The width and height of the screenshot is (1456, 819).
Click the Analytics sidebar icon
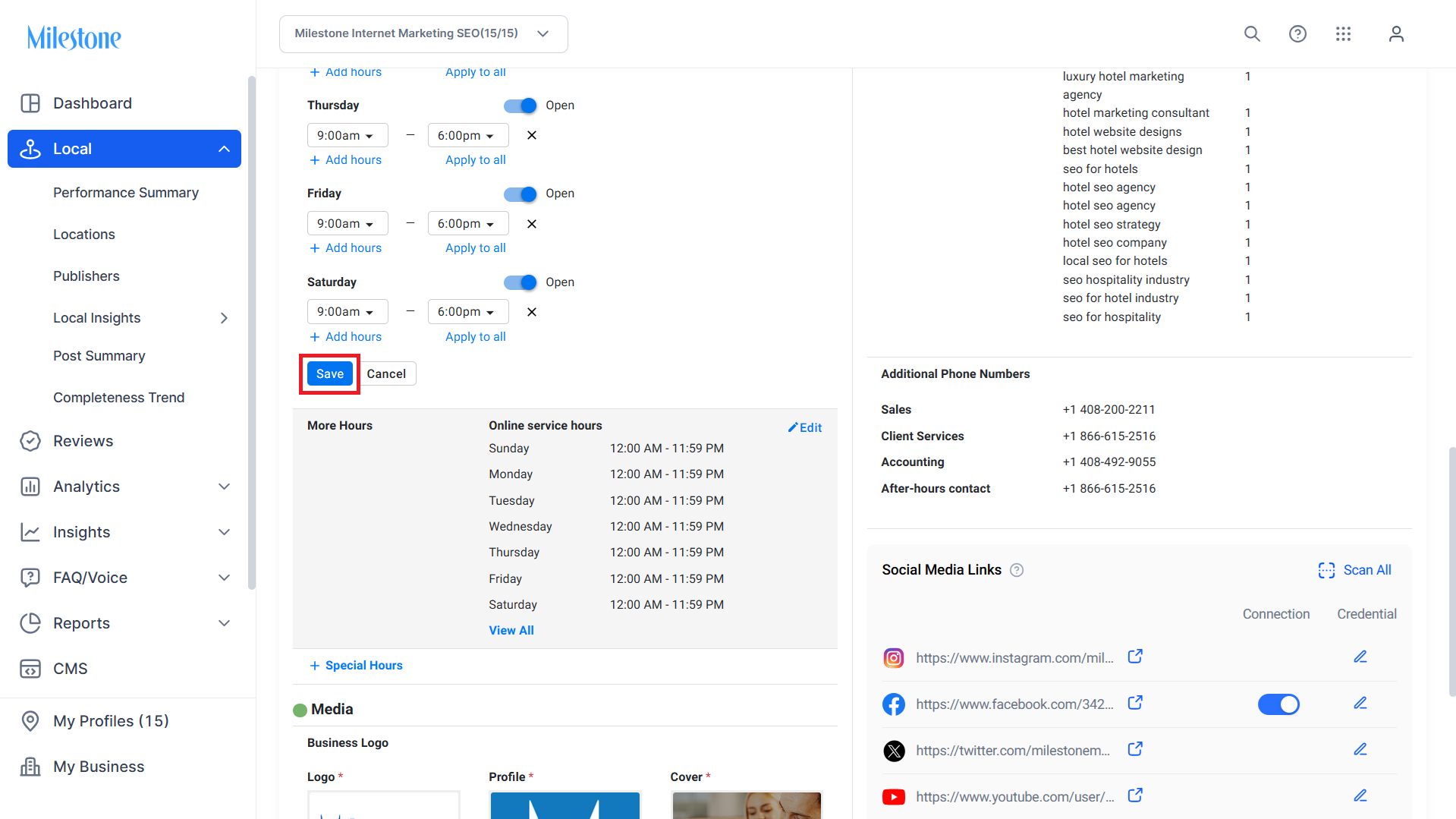30,487
